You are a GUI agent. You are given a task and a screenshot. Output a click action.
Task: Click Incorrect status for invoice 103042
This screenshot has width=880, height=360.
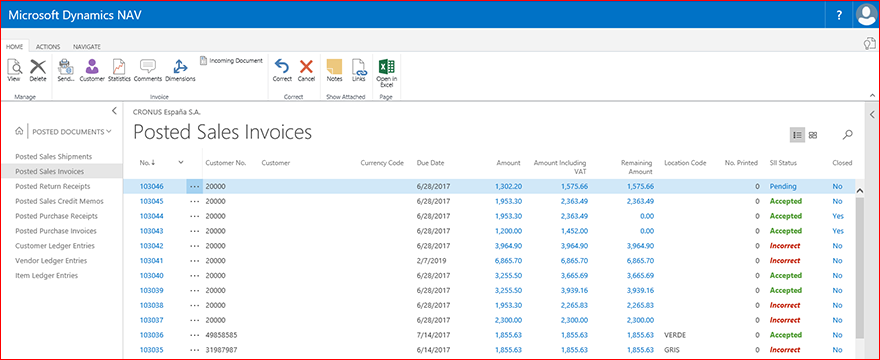[785, 246]
